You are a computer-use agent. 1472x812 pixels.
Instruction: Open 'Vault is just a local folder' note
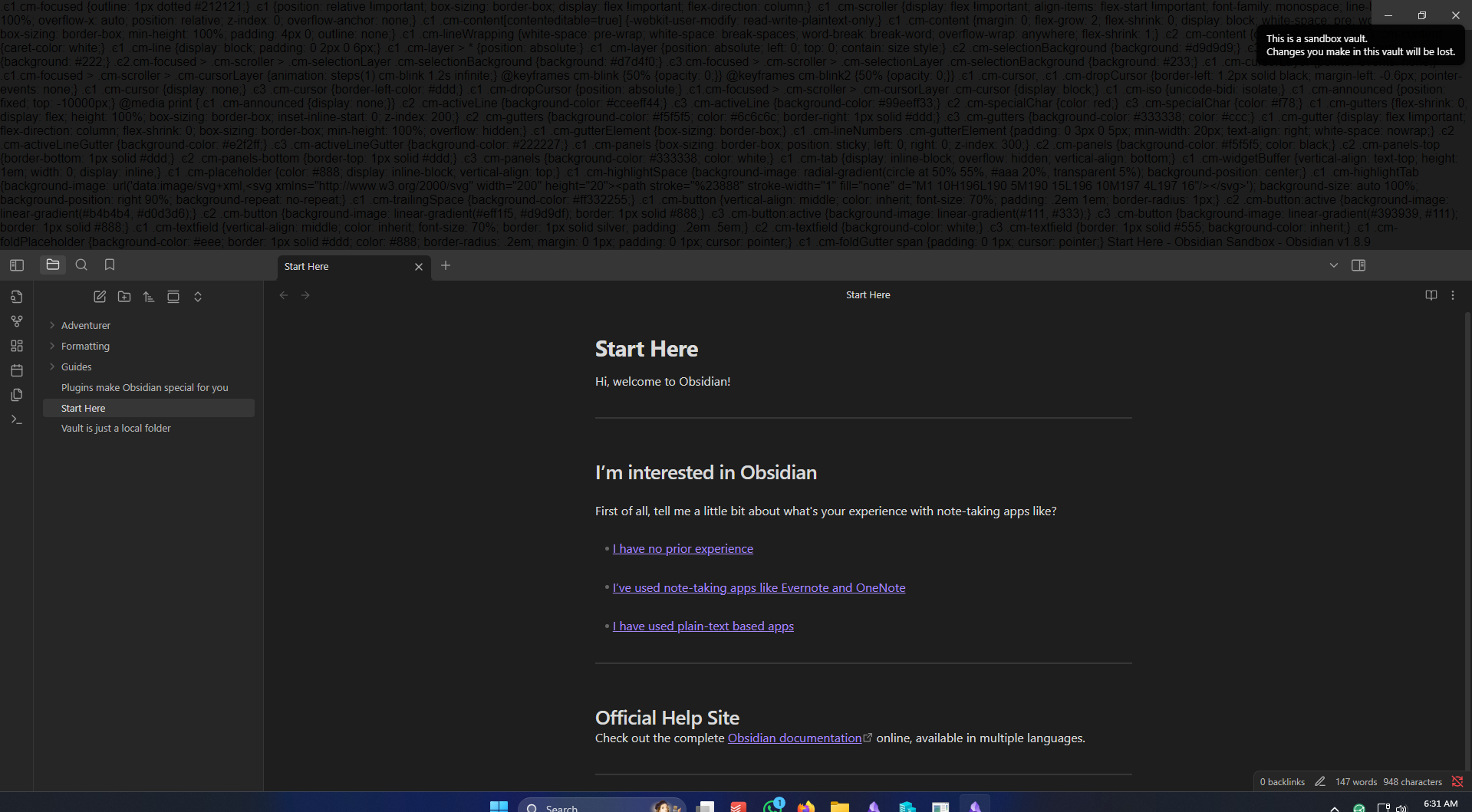point(149,428)
